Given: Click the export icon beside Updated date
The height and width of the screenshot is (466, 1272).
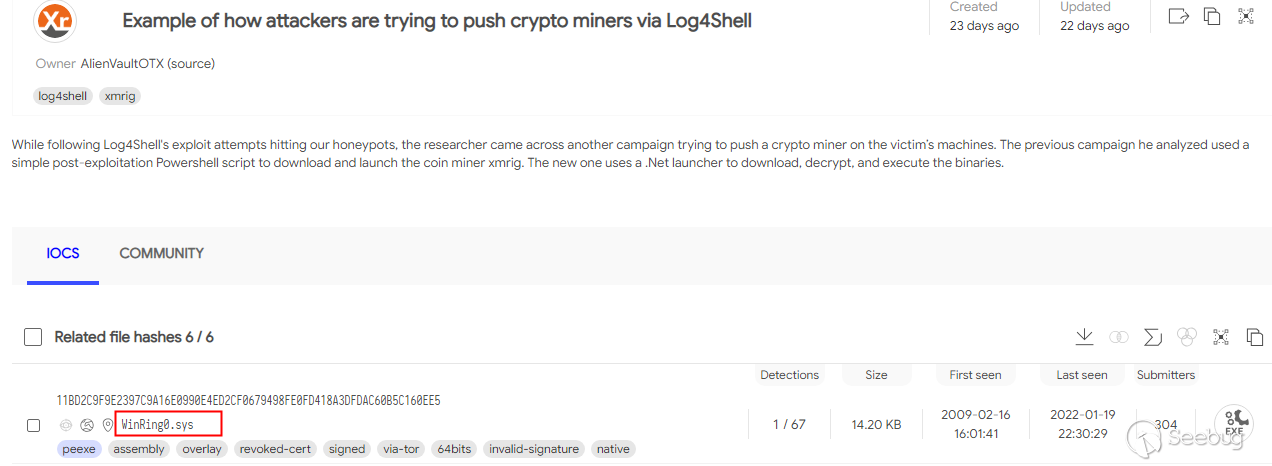Looking at the screenshot, I should 1179,16.
